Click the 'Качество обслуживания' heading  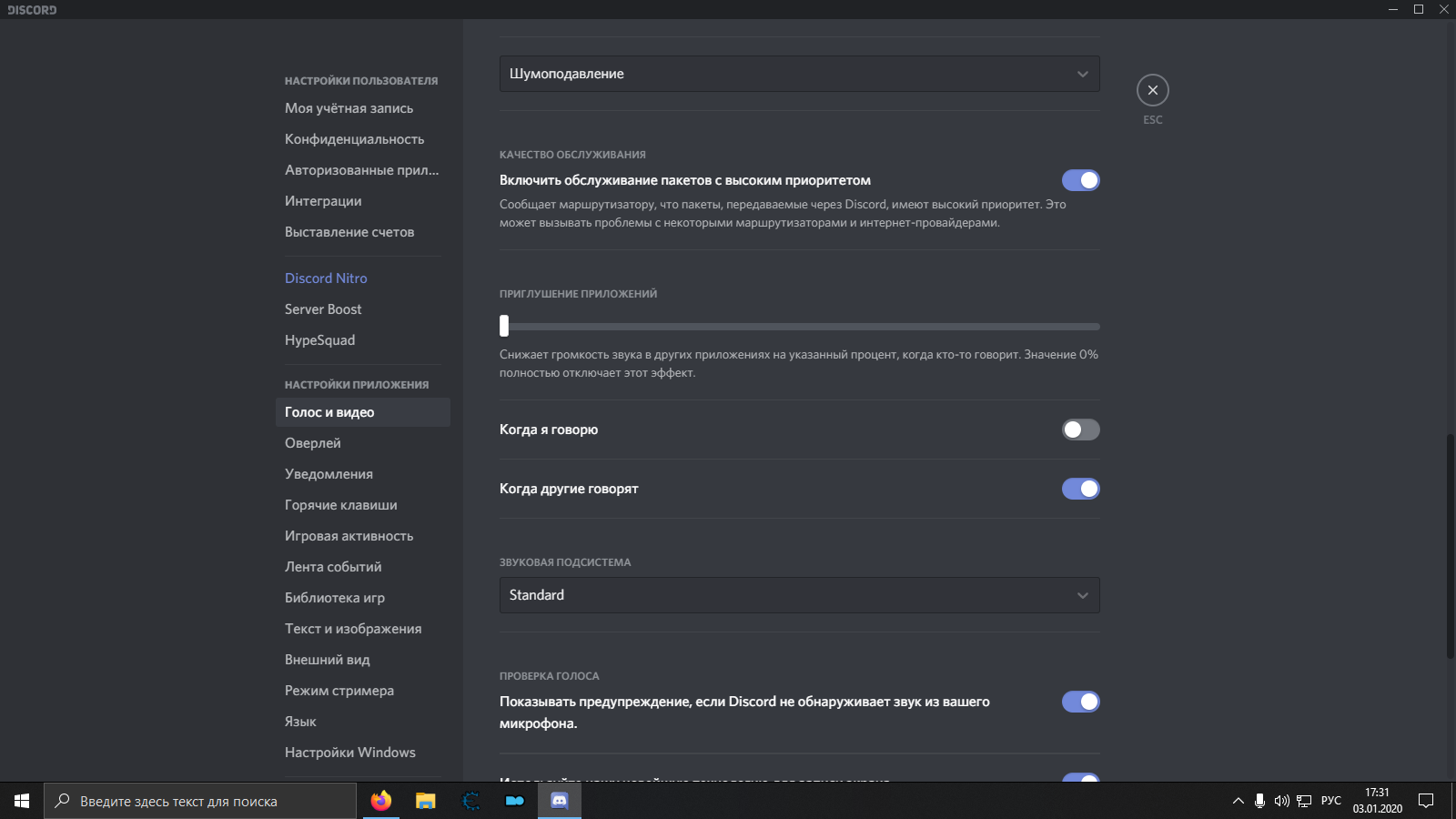click(x=572, y=155)
